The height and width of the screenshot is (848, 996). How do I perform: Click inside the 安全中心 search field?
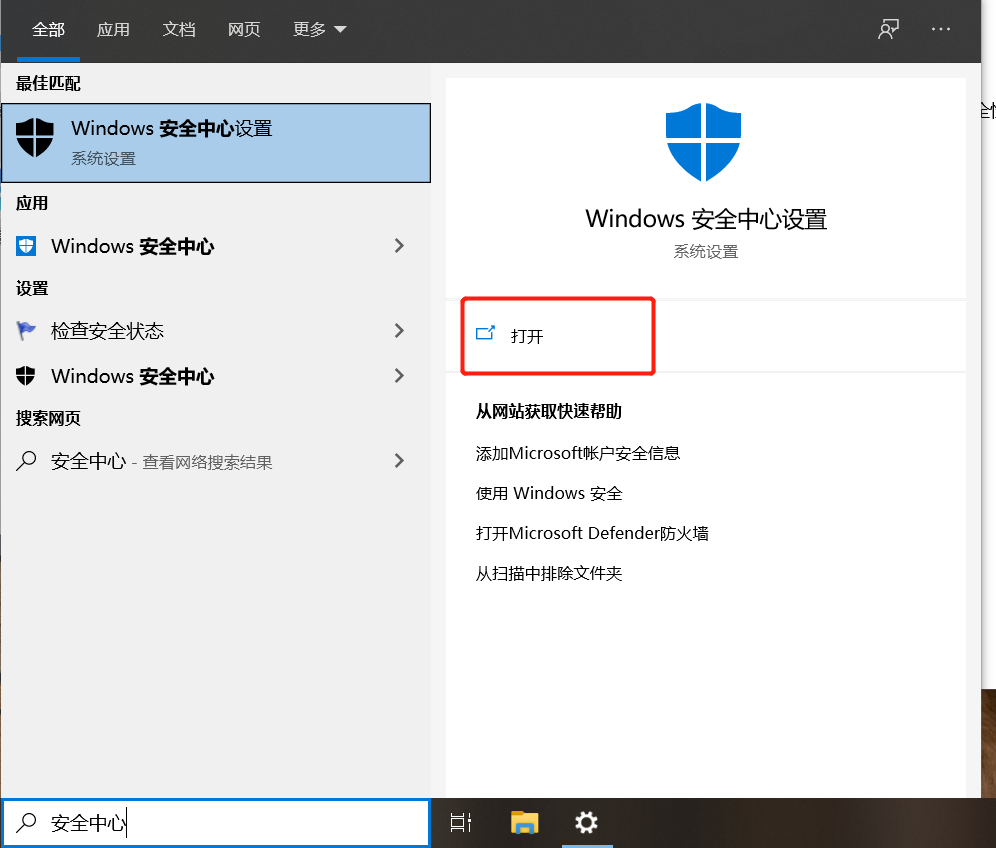click(x=200, y=821)
